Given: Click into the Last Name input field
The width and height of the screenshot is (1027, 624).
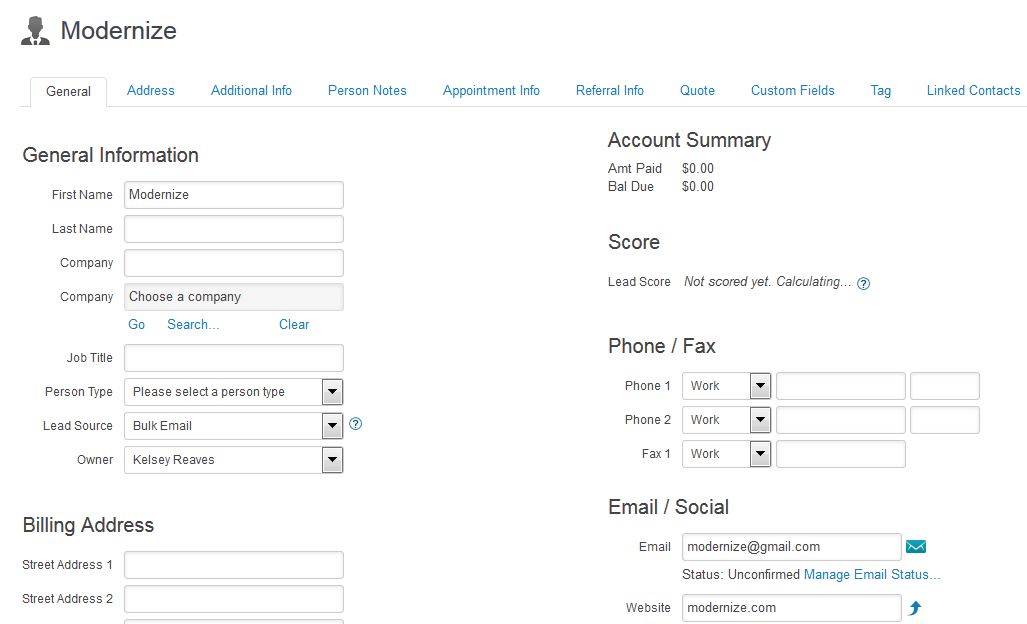Looking at the screenshot, I should point(233,229).
